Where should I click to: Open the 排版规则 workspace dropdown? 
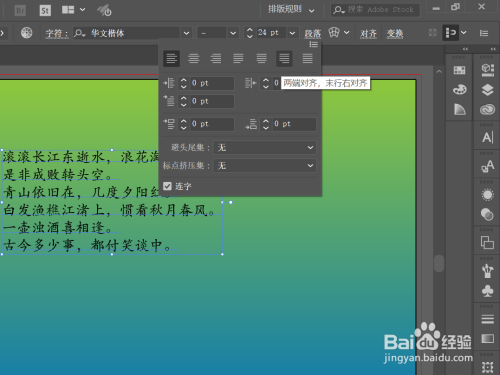tap(291, 10)
